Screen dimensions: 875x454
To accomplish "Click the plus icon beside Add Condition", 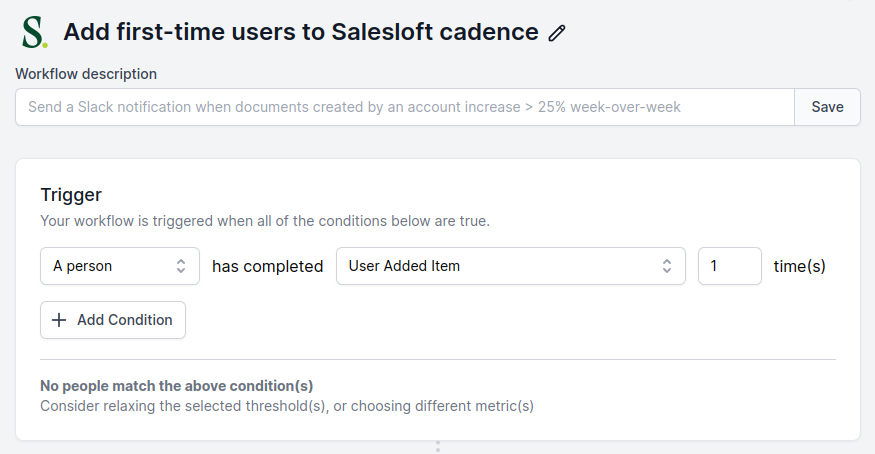I will pos(59,320).
